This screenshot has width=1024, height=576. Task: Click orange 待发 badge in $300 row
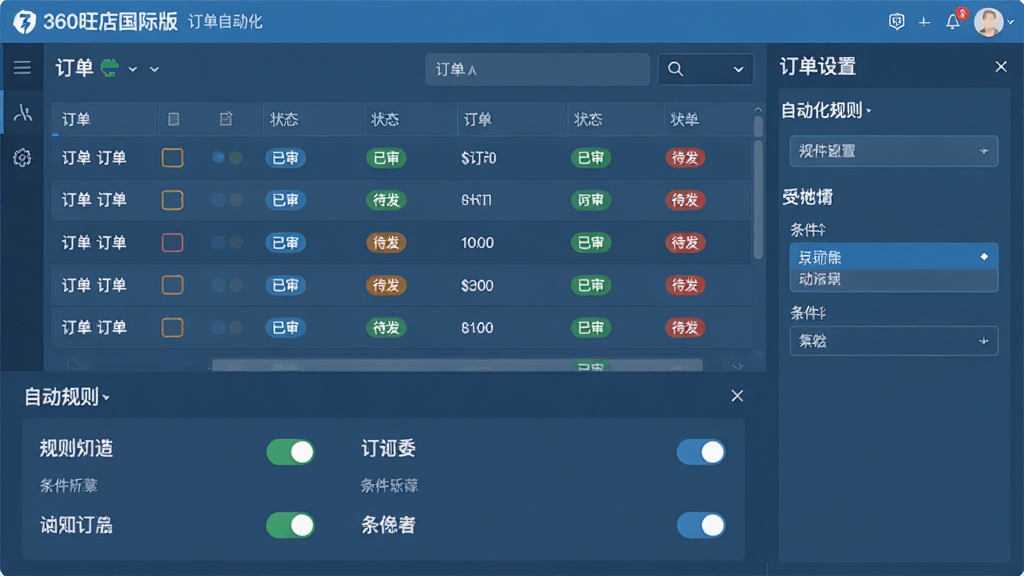pos(386,285)
